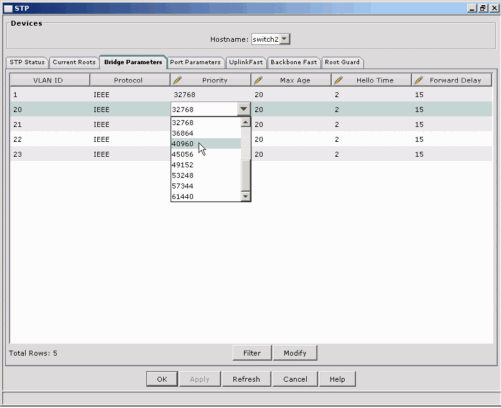Select the VLAN ID 23 cell
Image resolution: width=501 pixels, height=408 pixels.
pos(50,154)
